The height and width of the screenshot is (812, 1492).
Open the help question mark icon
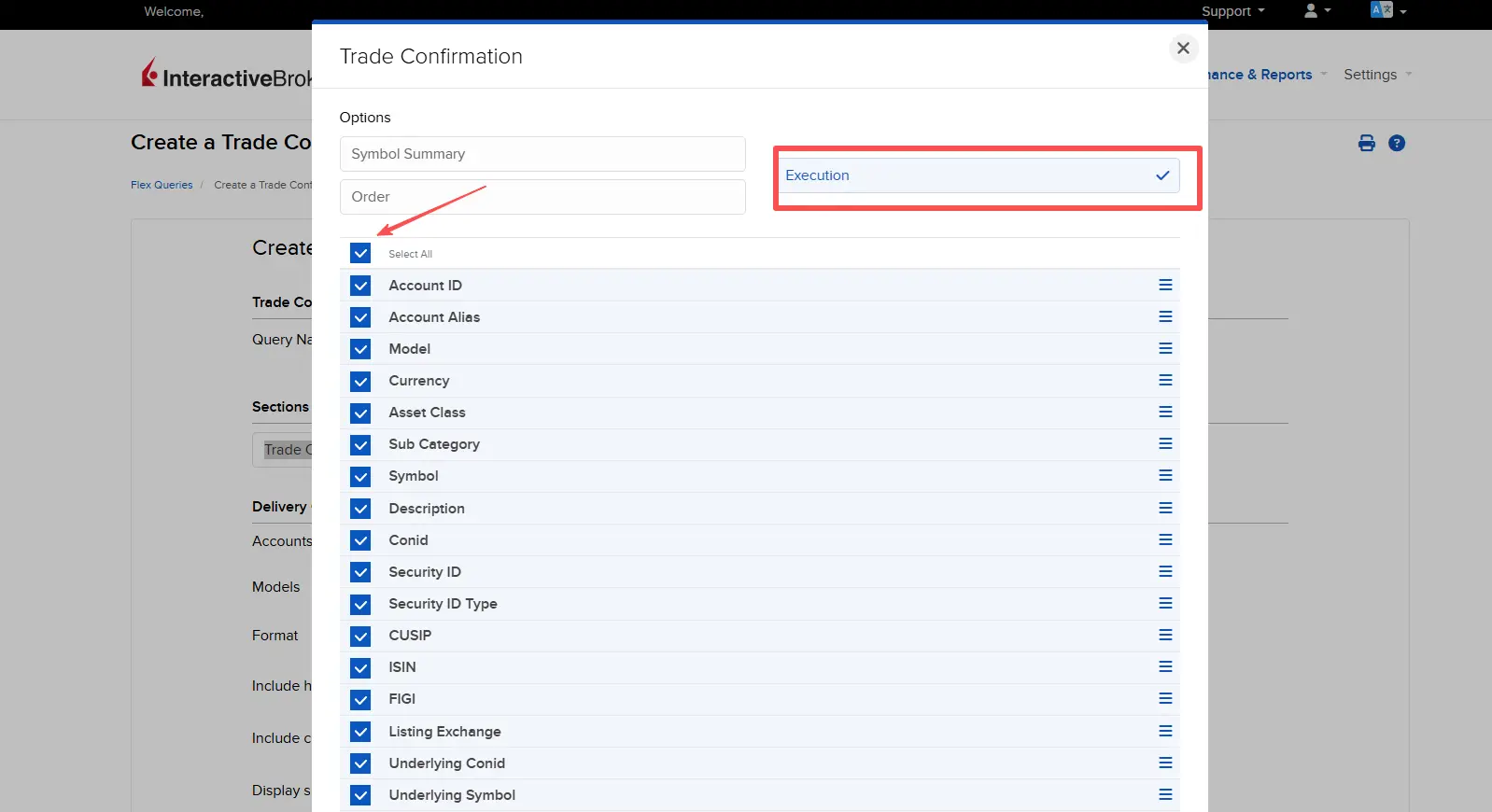click(x=1397, y=143)
